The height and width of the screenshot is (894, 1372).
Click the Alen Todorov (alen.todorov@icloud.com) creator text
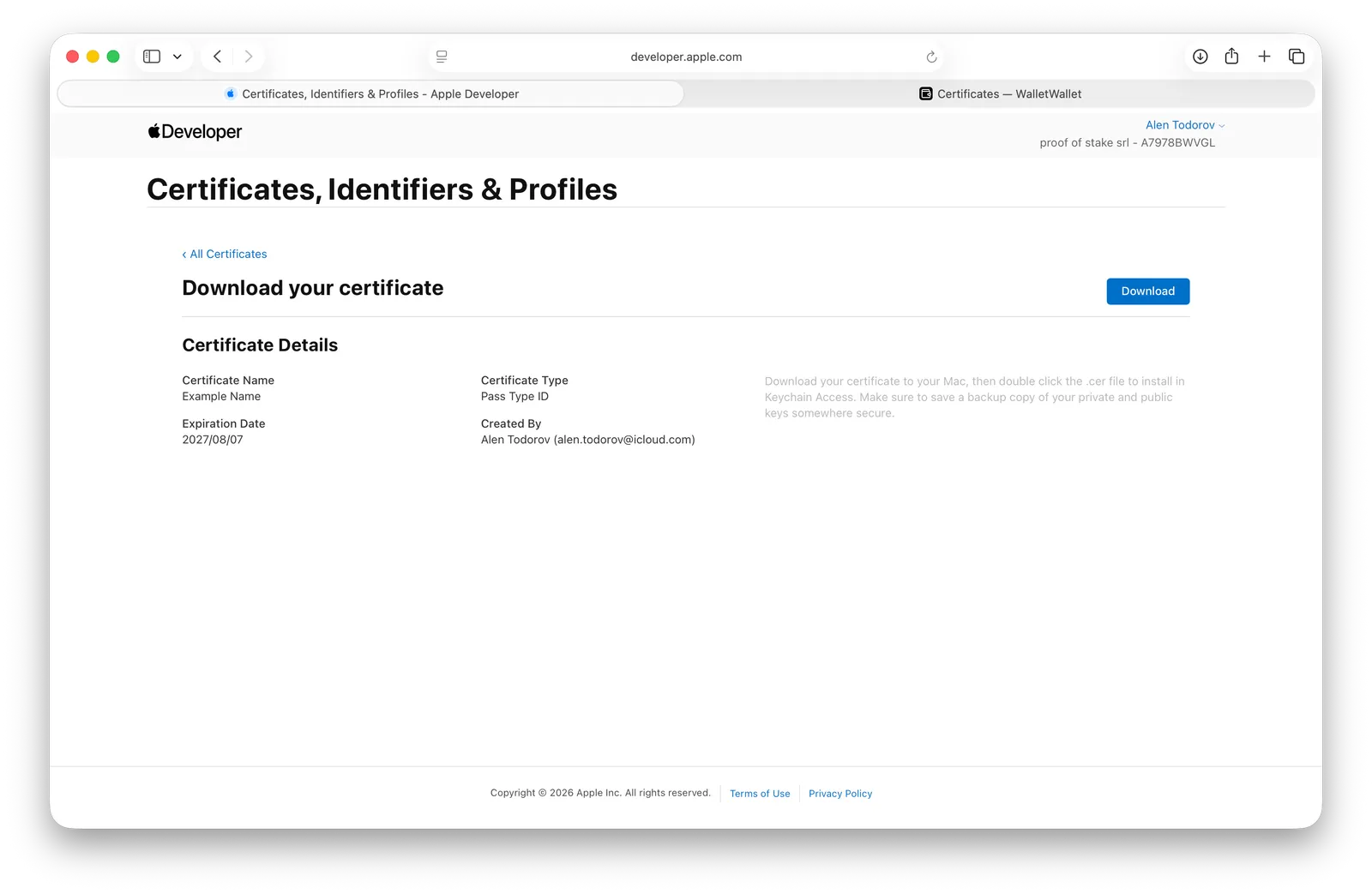588,440
